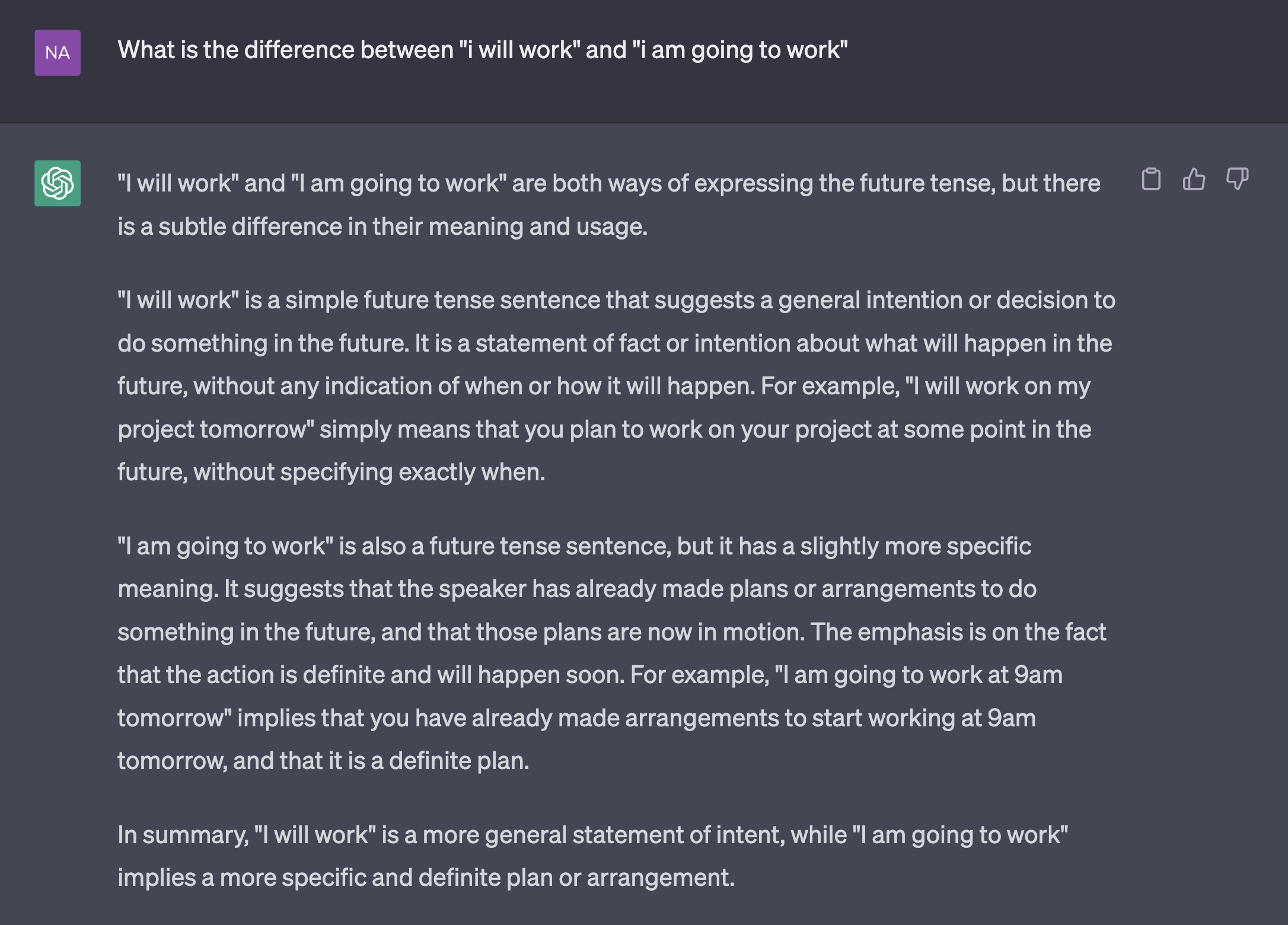This screenshot has width=1288, height=925.
Task: Click the user's question about "i will work"
Action: (x=483, y=50)
